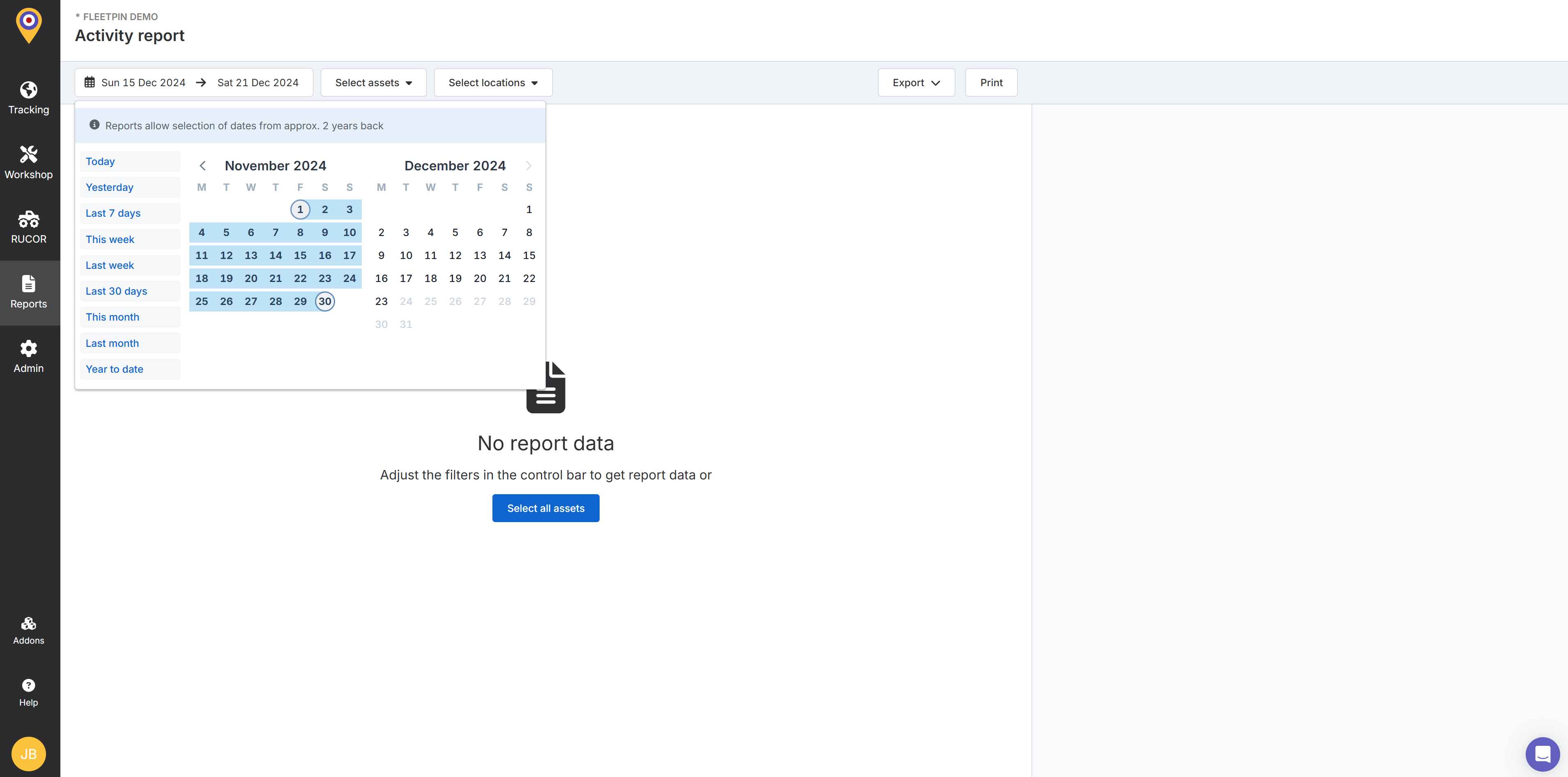Select December 1 in the calendar
The width and height of the screenshot is (1568, 777).
tap(529, 209)
